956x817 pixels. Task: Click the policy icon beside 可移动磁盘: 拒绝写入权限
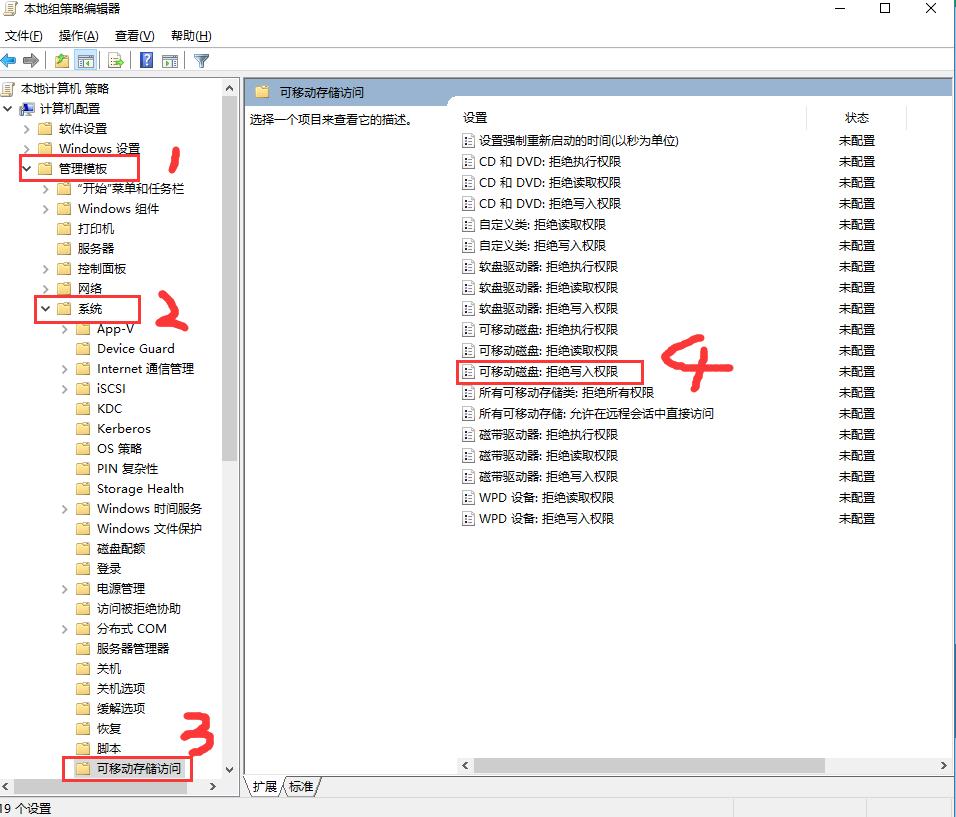coord(468,372)
